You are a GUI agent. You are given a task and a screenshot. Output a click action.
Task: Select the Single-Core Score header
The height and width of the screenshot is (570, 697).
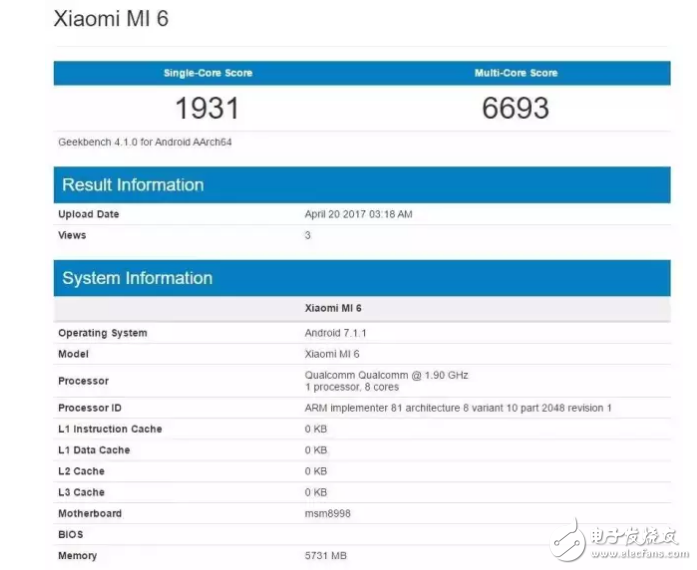(208, 73)
